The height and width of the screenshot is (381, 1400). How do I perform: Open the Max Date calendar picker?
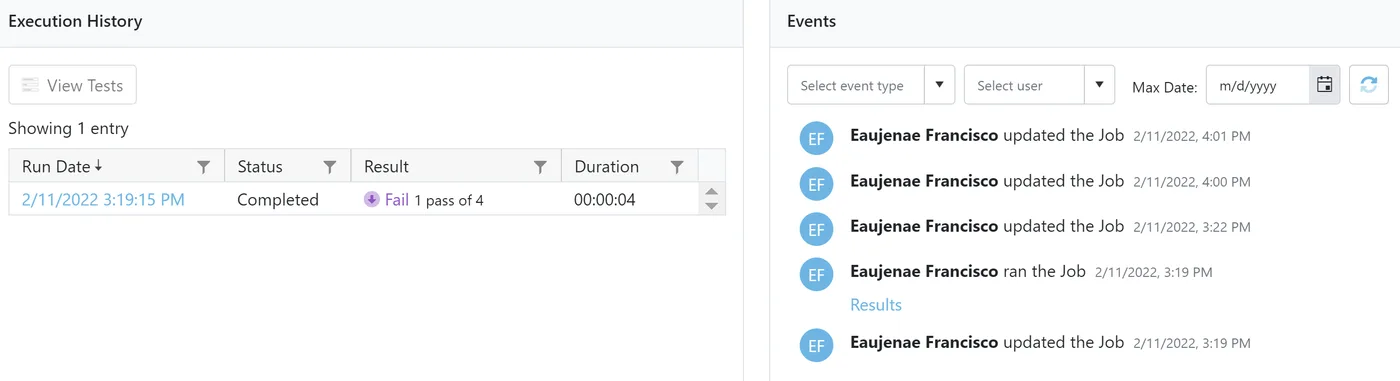[1325, 85]
